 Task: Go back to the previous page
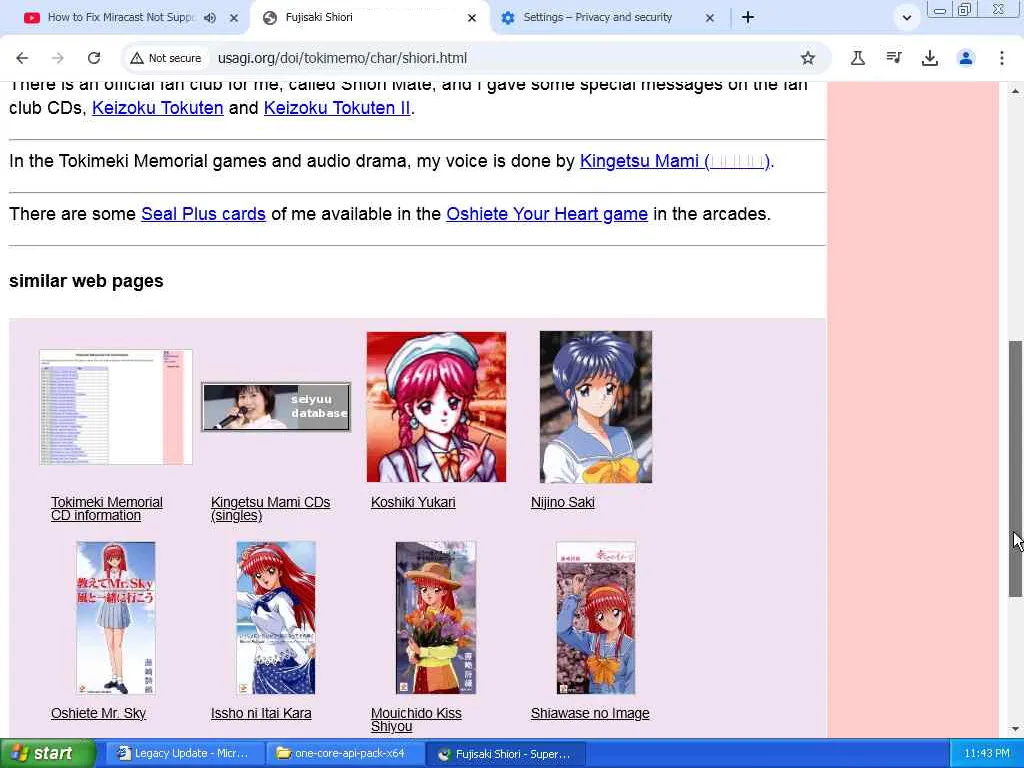[22, 58]
